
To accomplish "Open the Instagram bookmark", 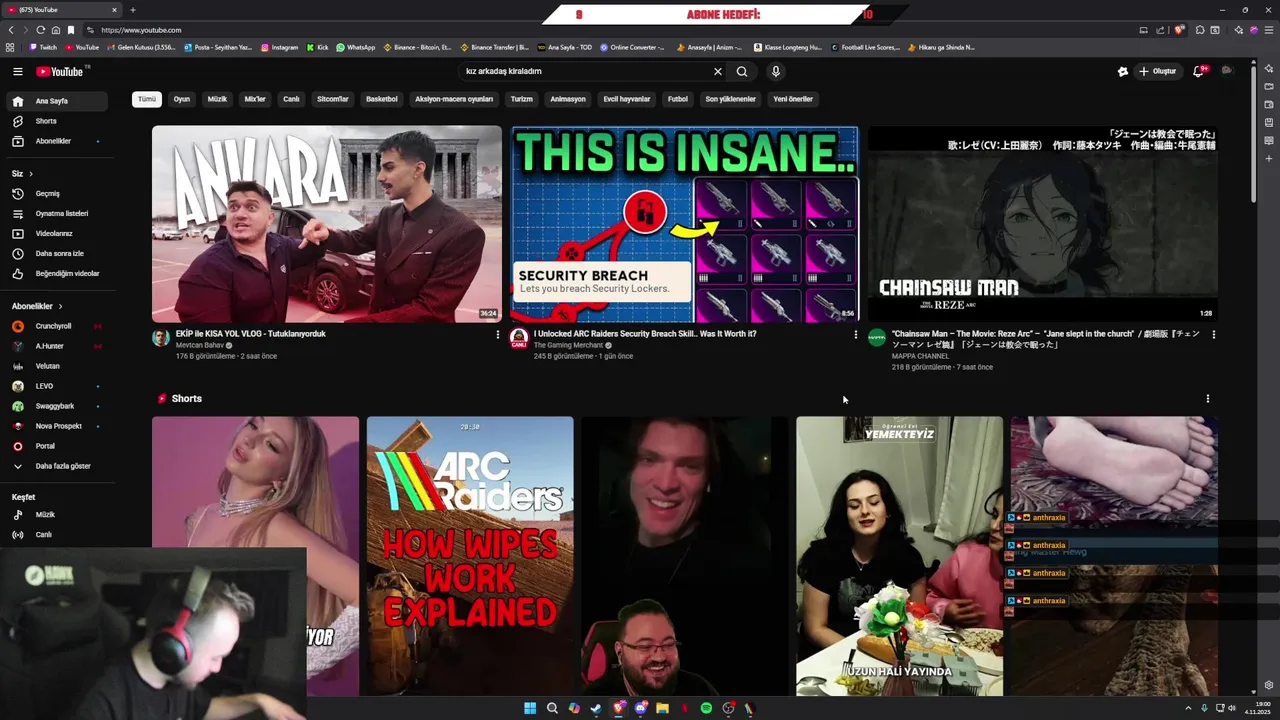I will [280, 47].
